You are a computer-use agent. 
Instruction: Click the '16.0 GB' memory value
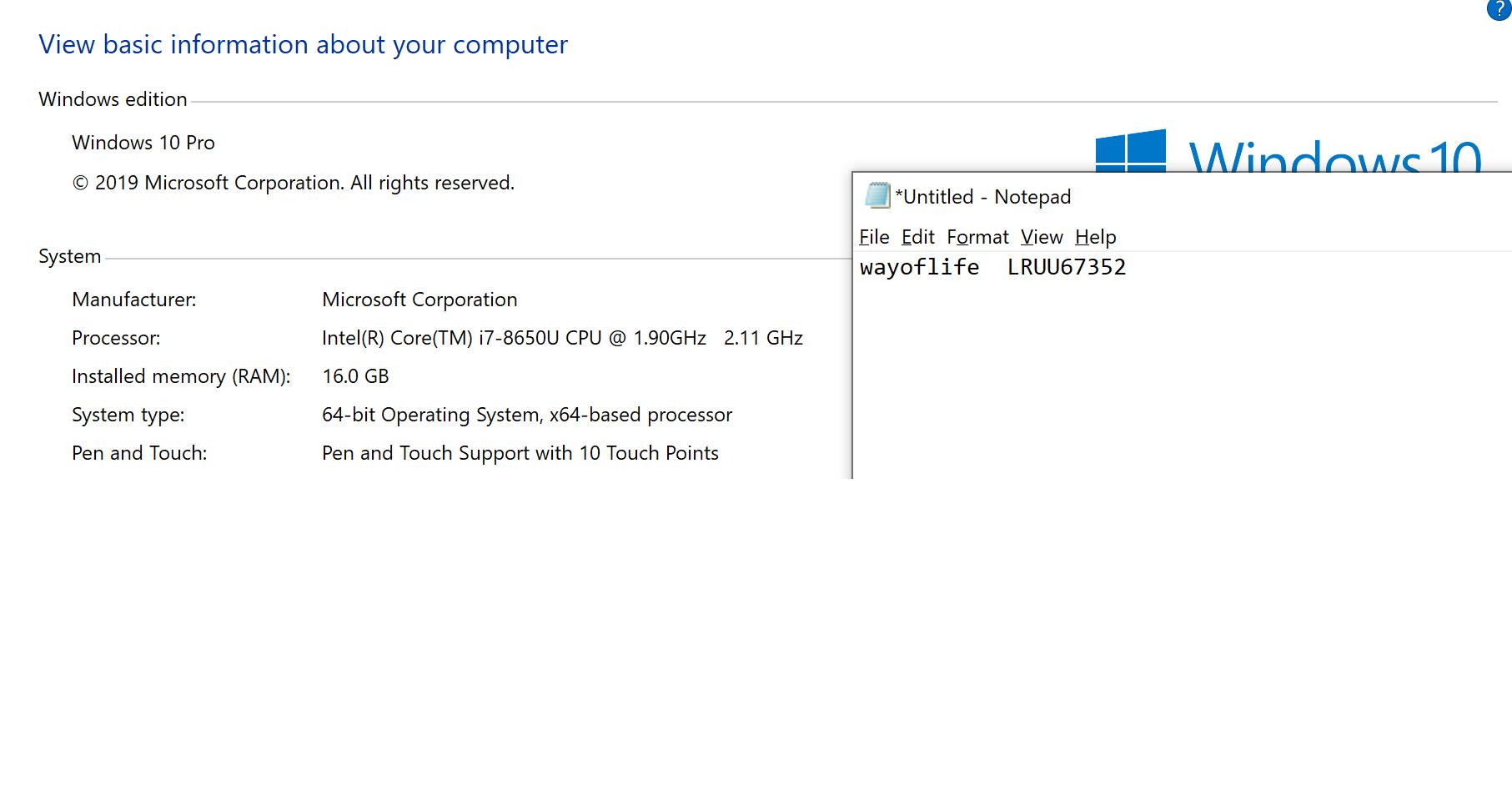point(355,376)
